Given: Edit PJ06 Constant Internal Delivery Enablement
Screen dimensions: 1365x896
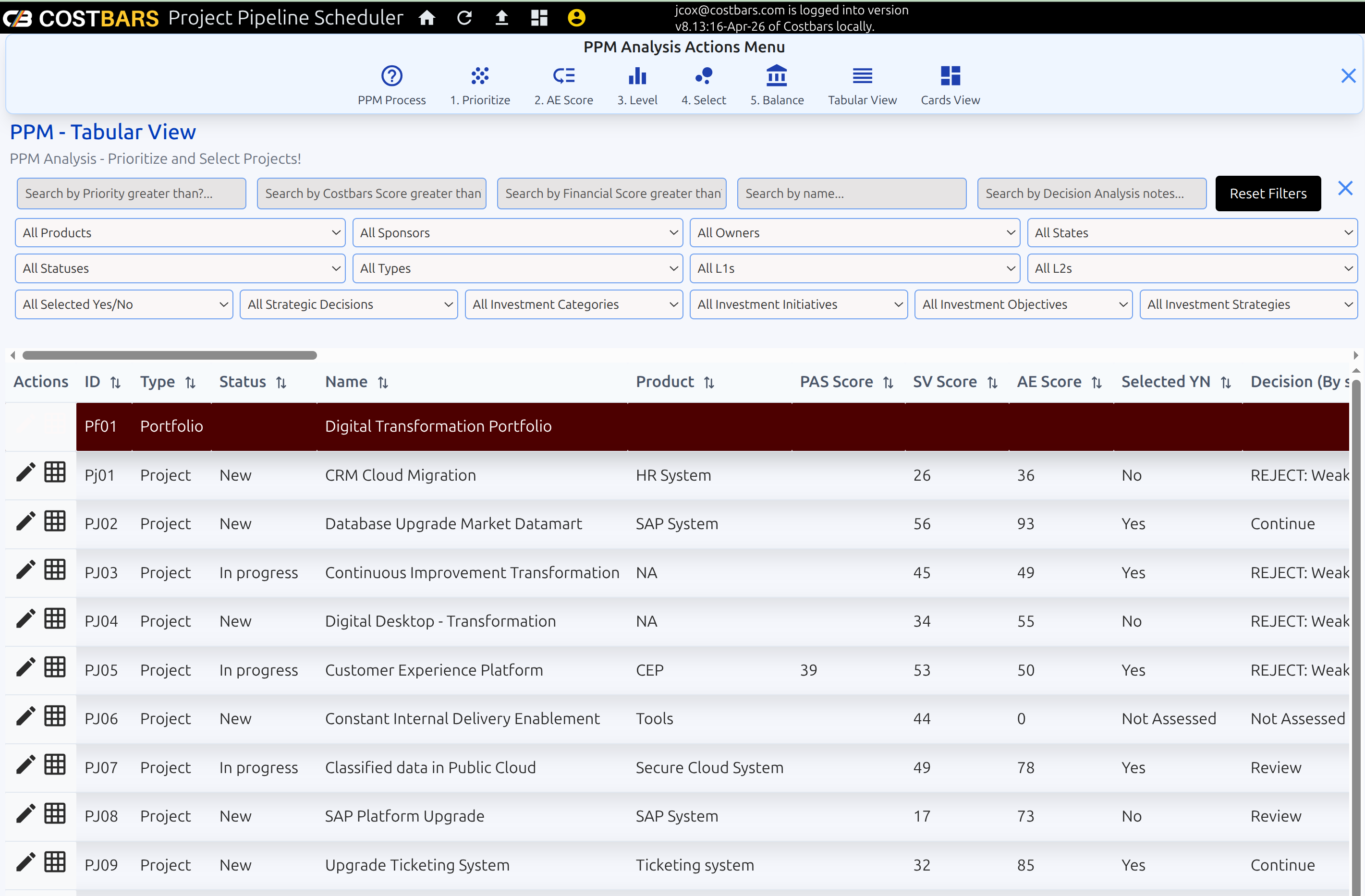Looking at the screenshot, I should 25,716.
